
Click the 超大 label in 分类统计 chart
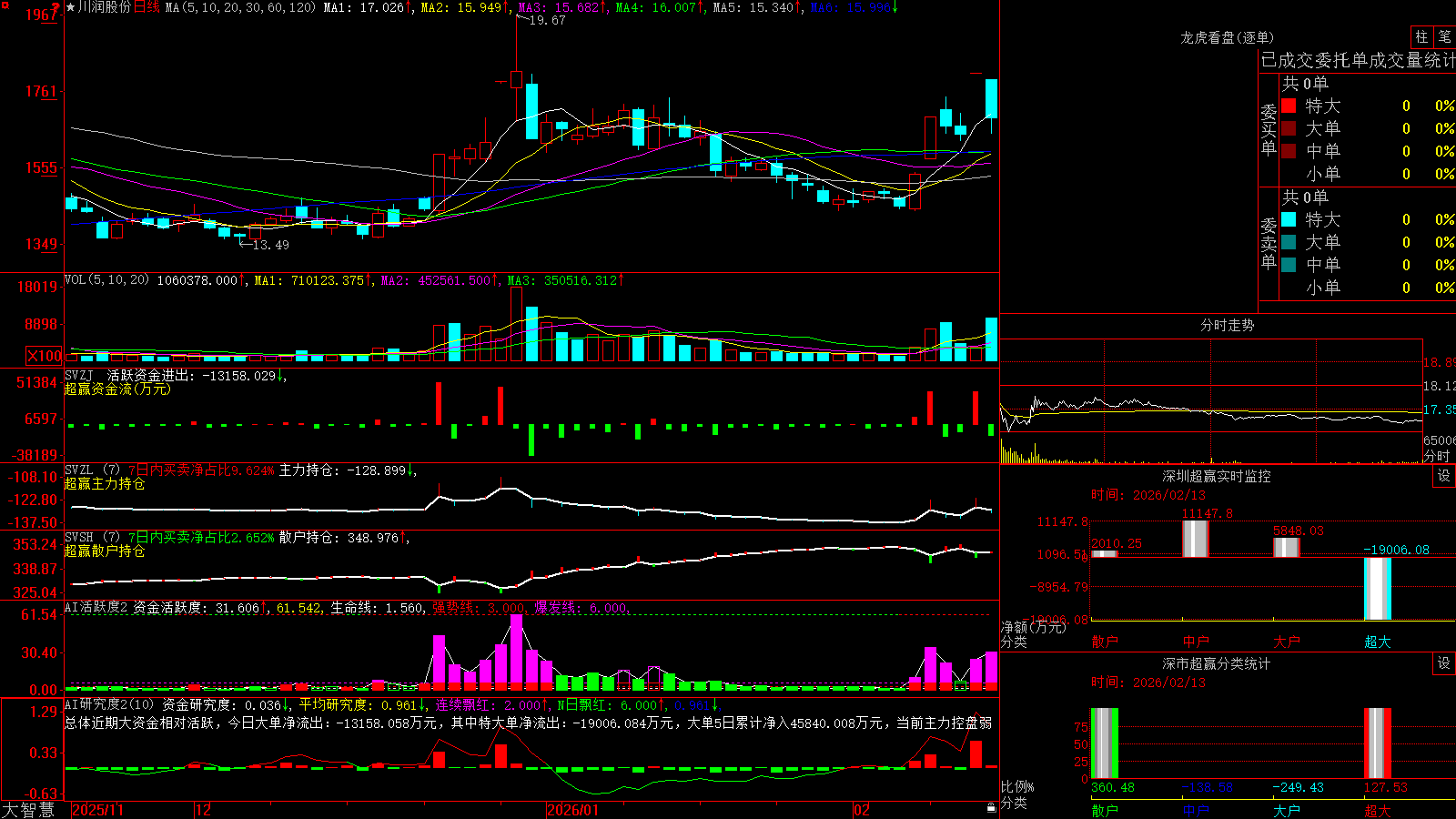pyautogui.click(x=1378, y=811)
